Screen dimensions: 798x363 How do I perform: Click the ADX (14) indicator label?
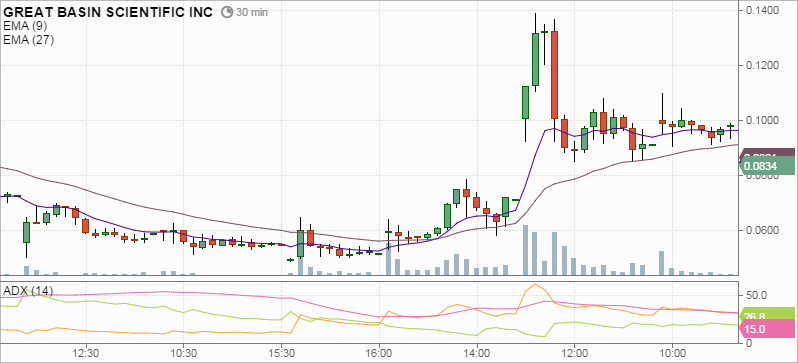(28, 291)
